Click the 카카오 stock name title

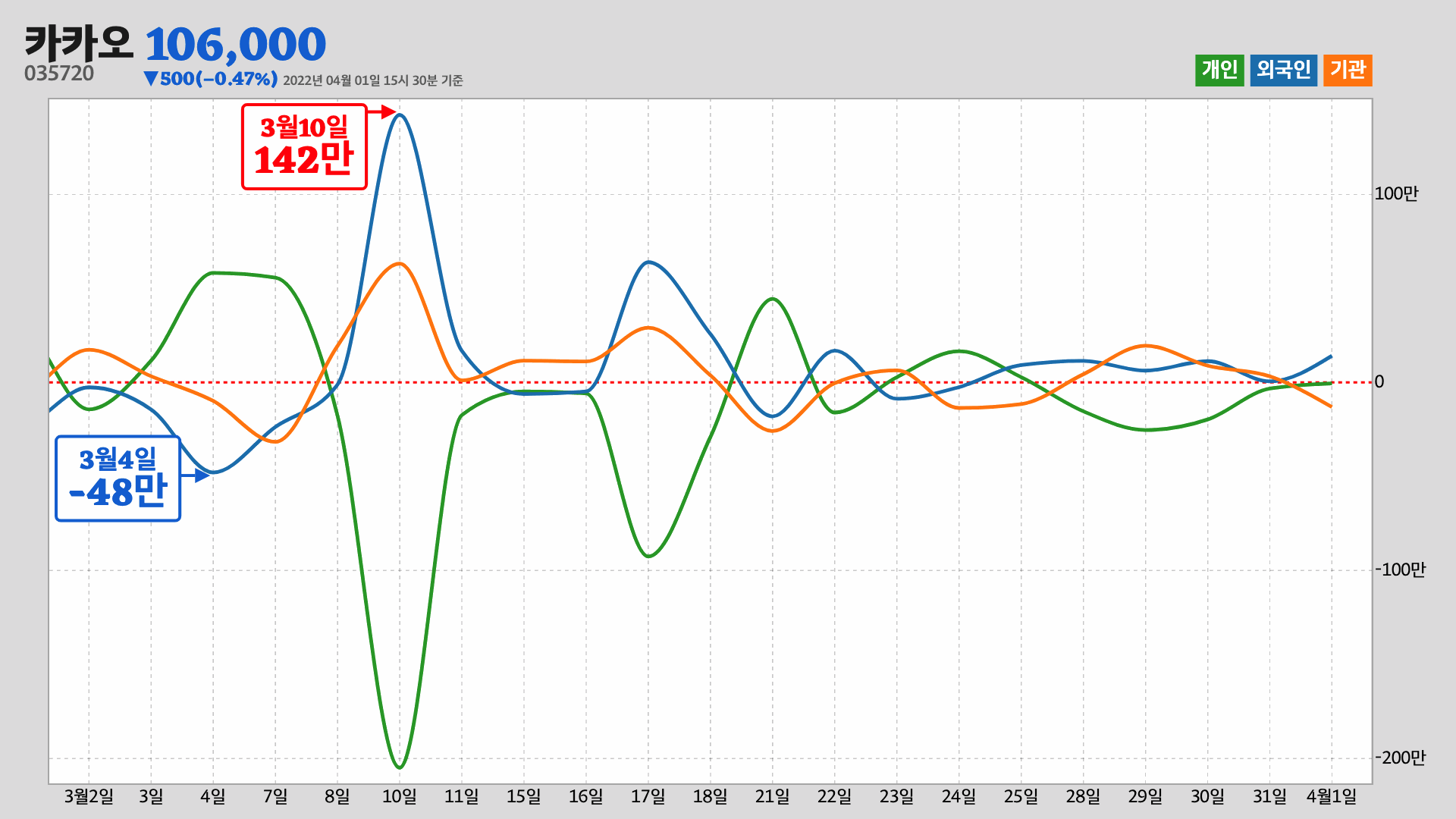point(79,43)
